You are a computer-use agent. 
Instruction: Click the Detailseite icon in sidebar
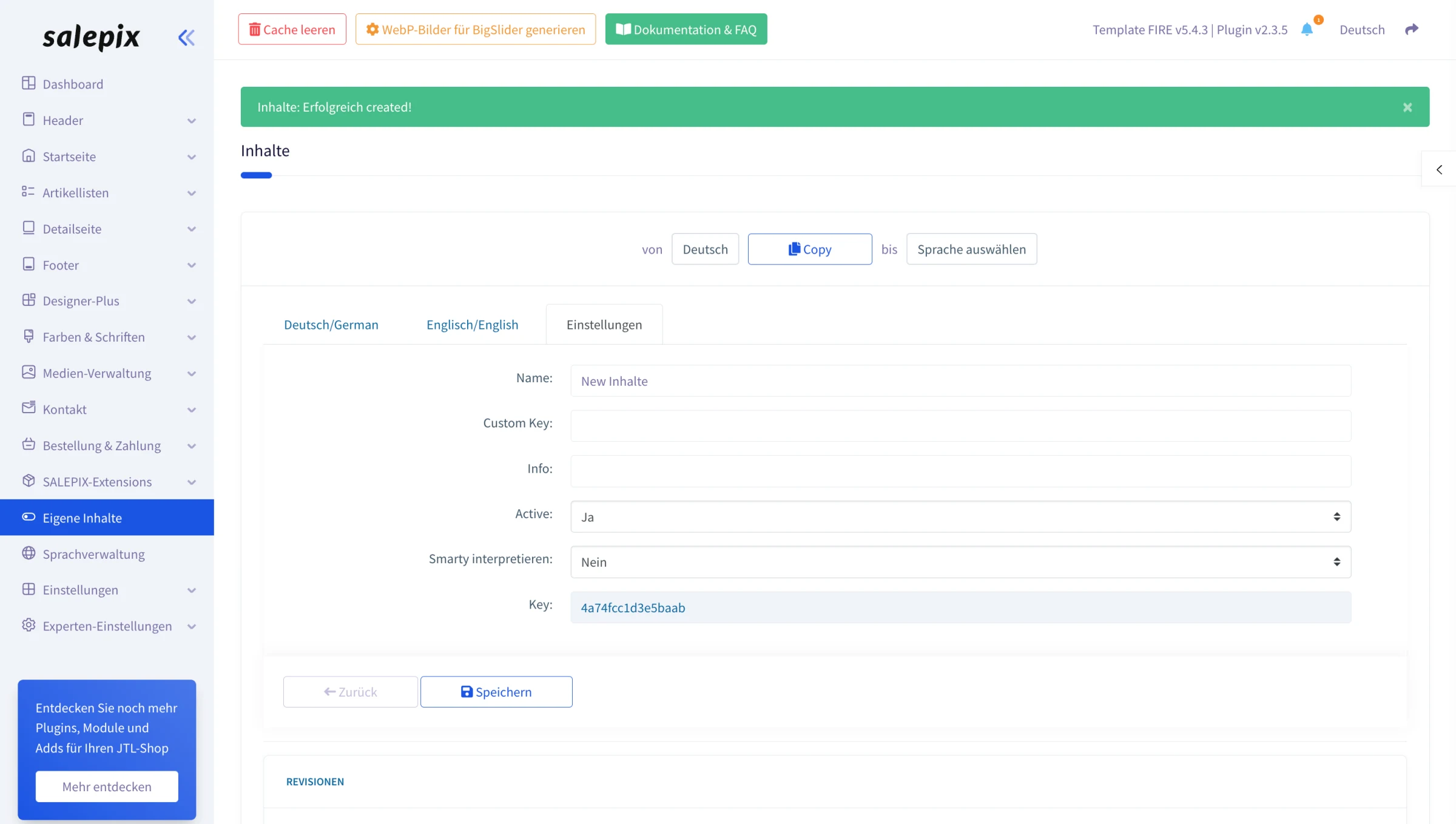click(x=29, y=228)
